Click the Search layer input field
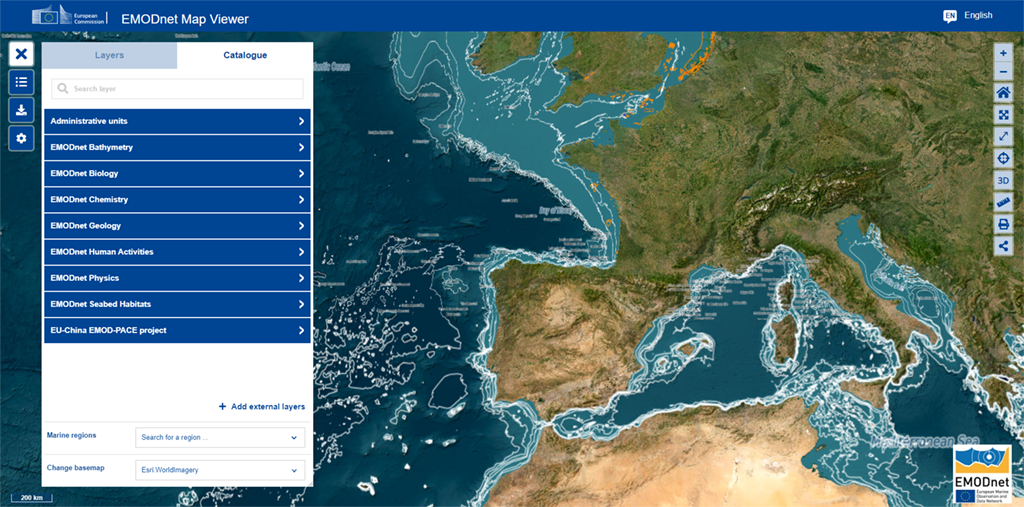 click(x=178, y=89)
